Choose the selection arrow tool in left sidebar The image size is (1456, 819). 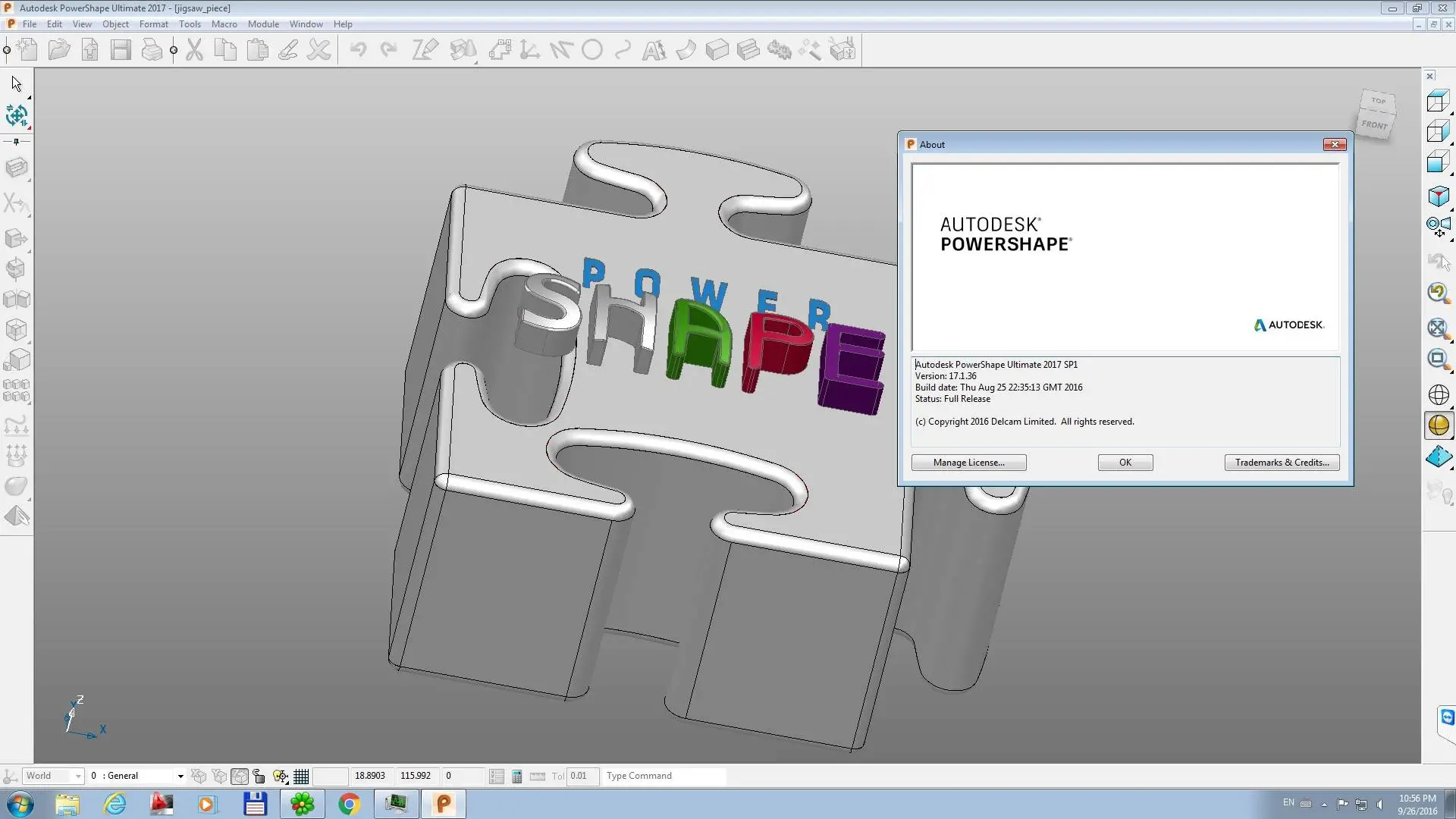tap(17, 83)
